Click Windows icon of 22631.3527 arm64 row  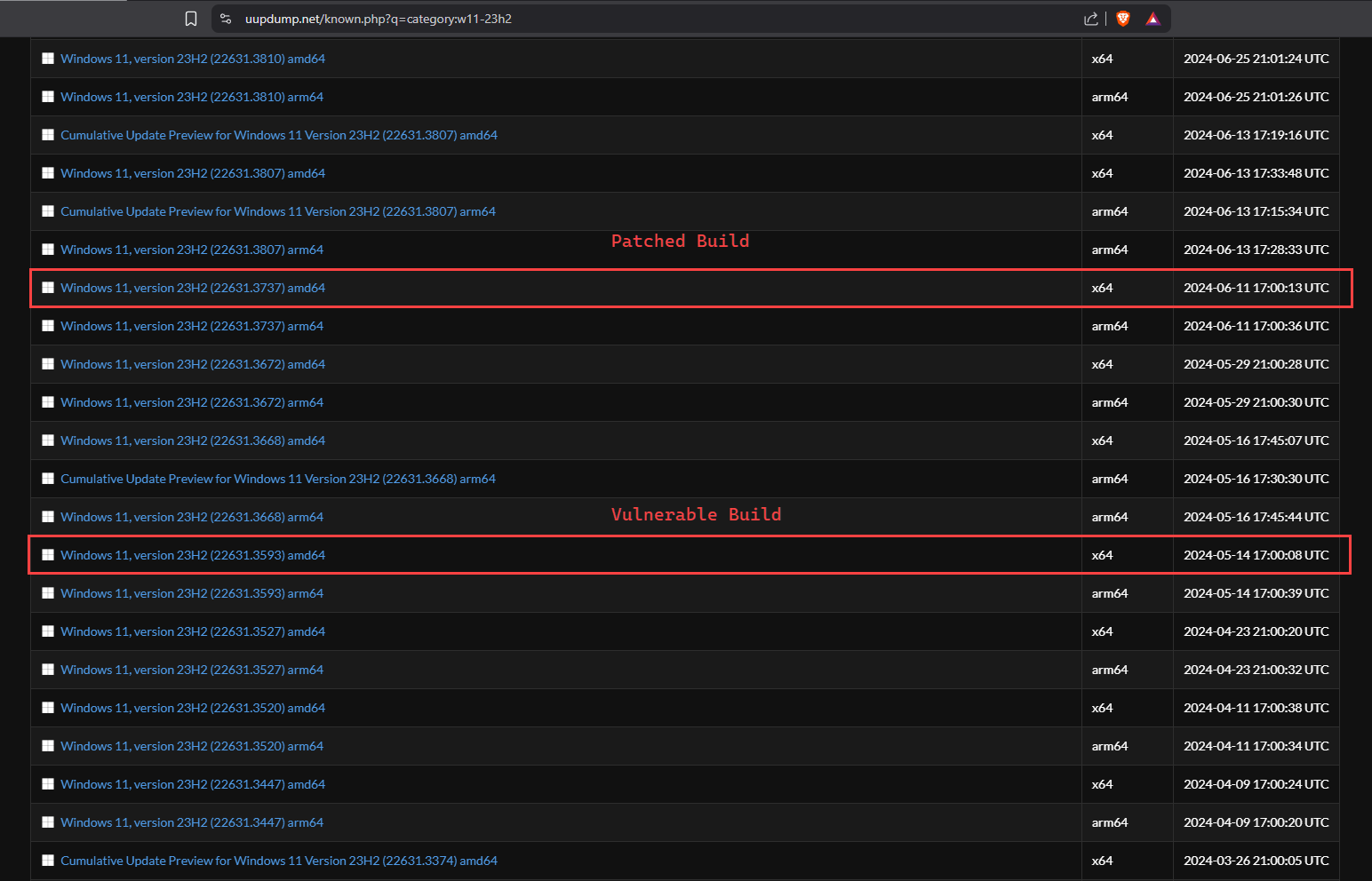48,670
